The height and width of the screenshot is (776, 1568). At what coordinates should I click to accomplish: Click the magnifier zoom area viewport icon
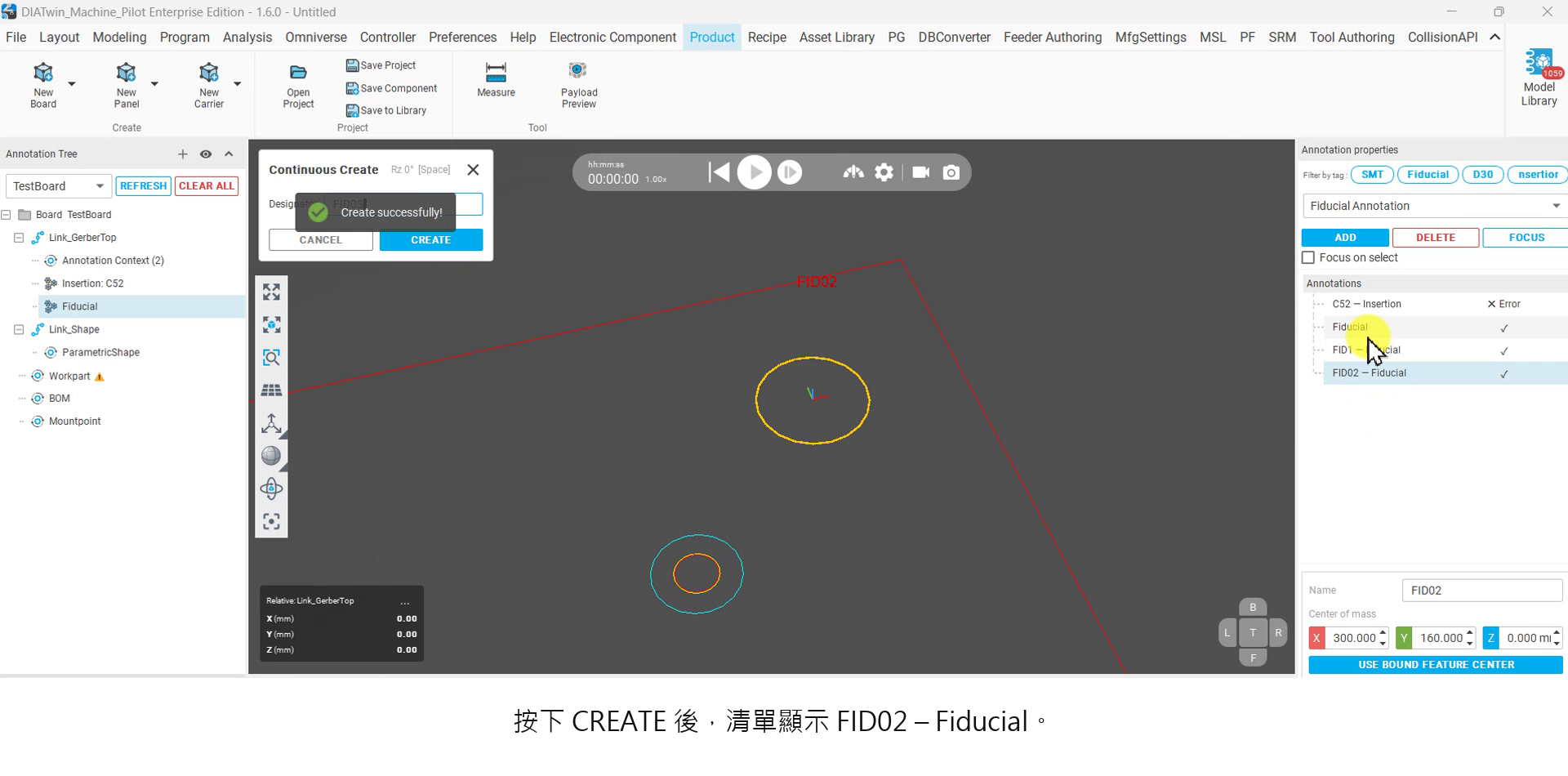tap(271, 358)
